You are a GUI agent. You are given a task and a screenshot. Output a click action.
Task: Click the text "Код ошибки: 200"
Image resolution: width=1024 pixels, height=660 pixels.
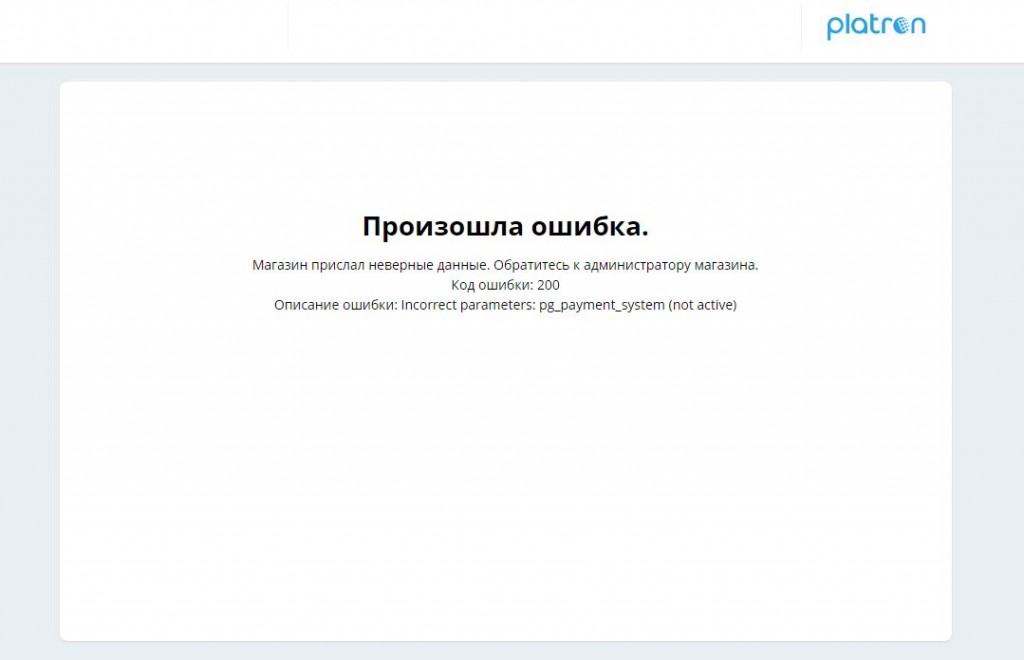coord(505,285)
